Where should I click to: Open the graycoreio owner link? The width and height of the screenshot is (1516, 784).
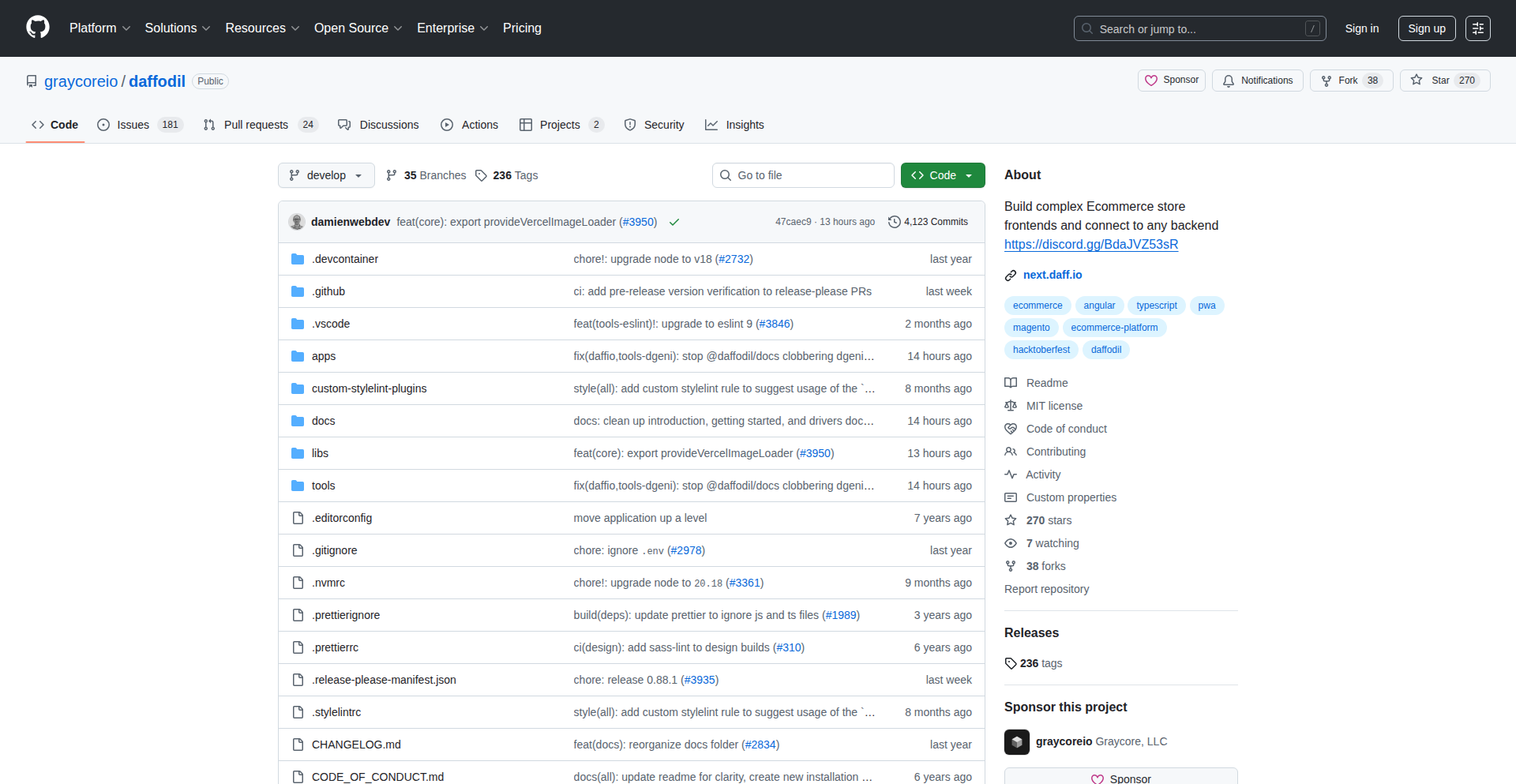pos(81,81)
